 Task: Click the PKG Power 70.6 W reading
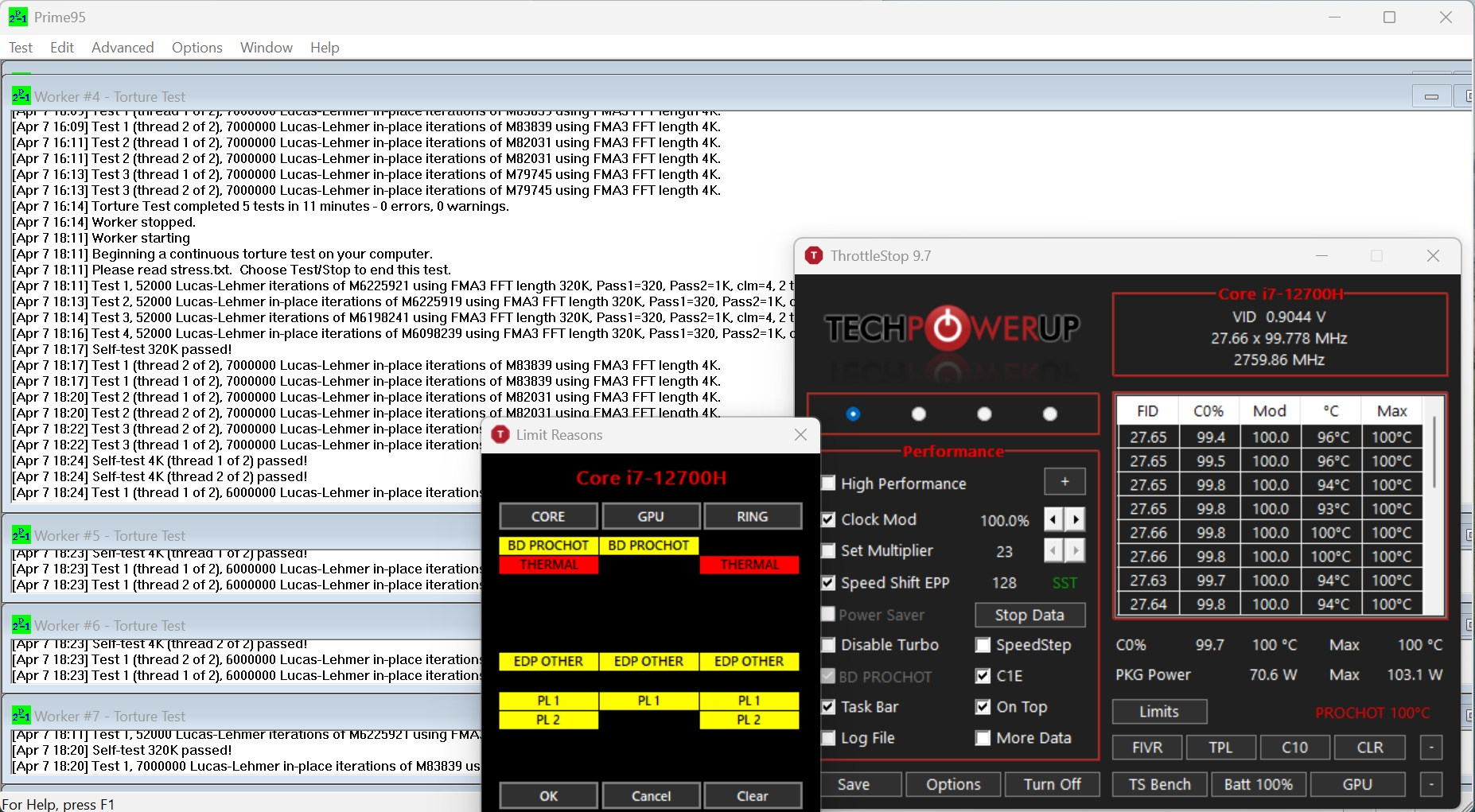click(1273, 675)
